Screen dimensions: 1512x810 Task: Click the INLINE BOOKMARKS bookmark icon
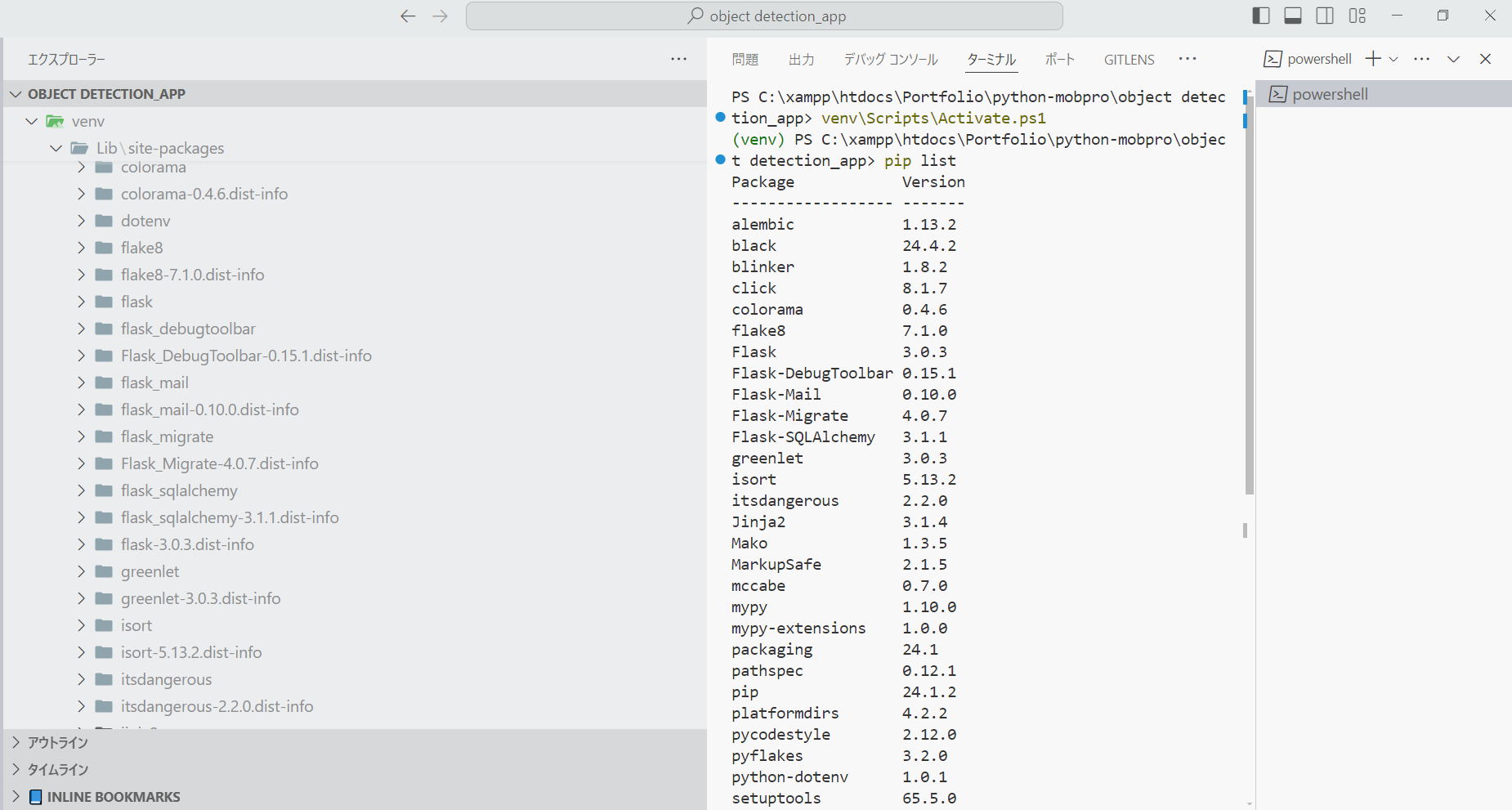click(35, 797)
